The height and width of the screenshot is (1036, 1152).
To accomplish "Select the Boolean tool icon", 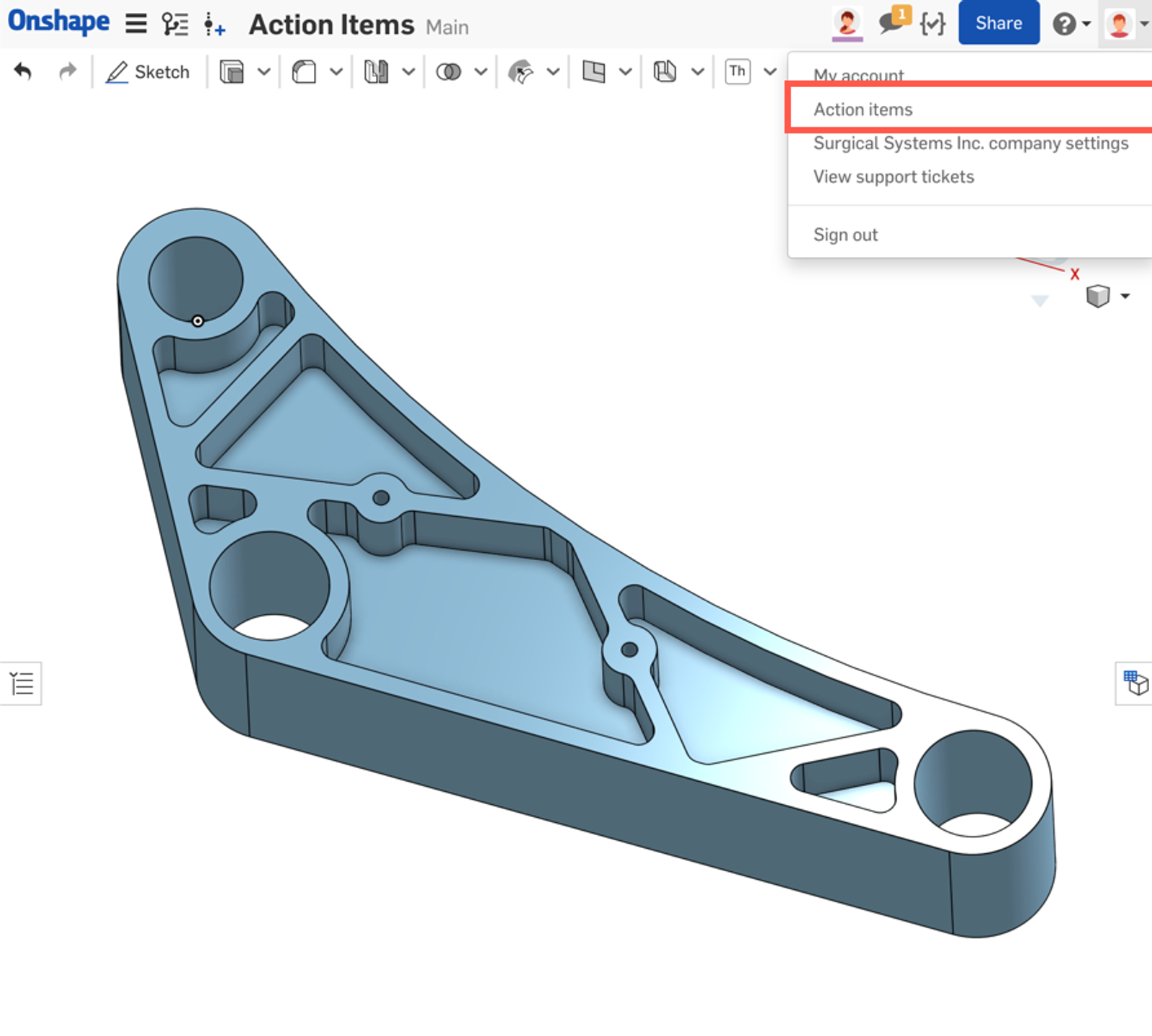I will coord(449,72).
